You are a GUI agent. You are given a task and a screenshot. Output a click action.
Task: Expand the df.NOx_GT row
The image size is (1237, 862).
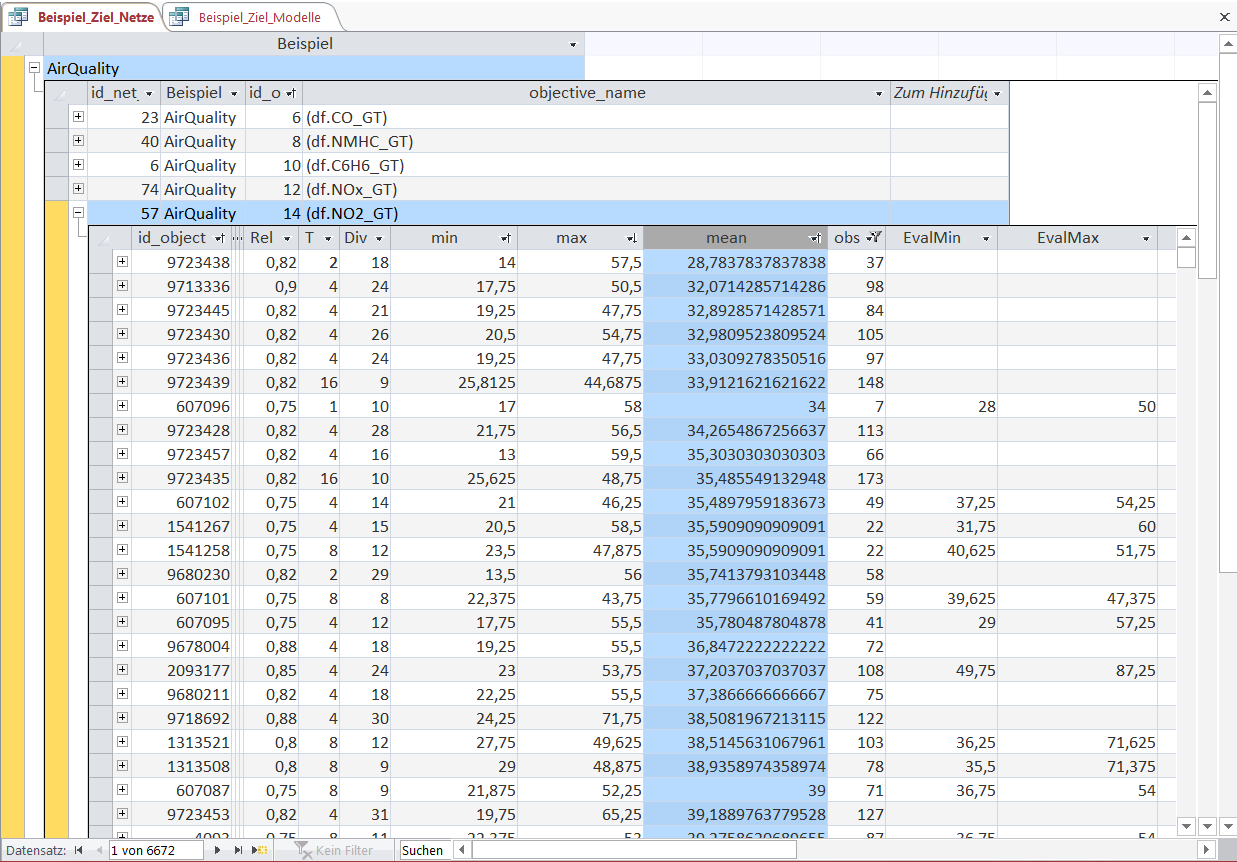(x=78, y=189)
